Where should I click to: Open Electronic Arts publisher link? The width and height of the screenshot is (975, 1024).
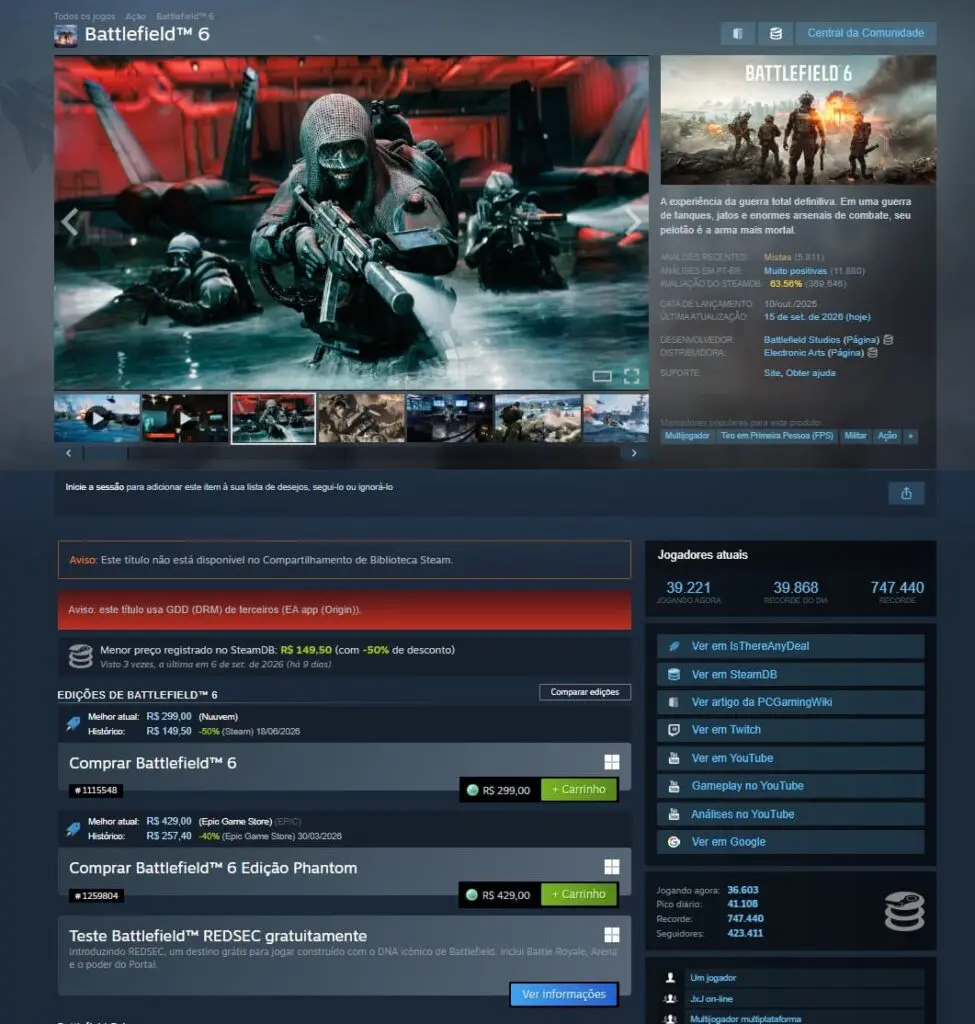coord(794,353)
